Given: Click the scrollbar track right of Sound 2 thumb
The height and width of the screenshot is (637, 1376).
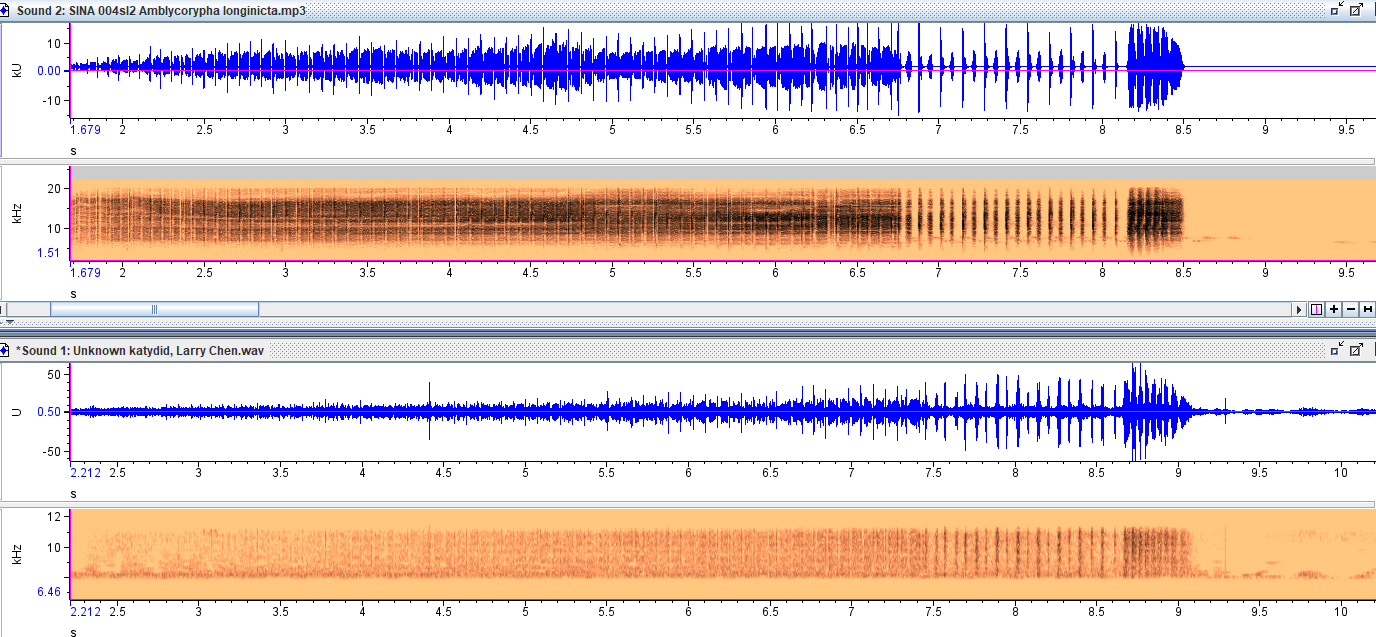Looking at the screenshot, I should tap(700, 310).
